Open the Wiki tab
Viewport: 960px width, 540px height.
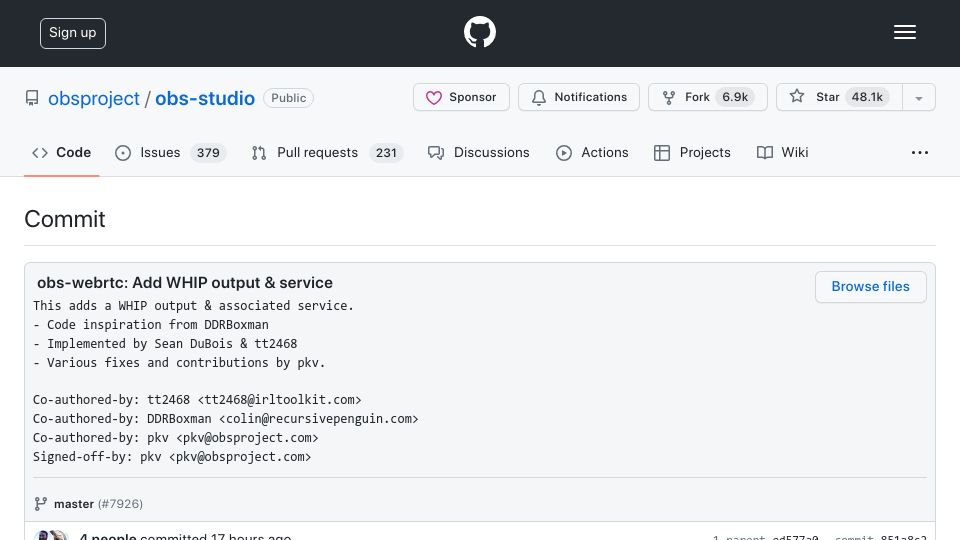[782, 152]
